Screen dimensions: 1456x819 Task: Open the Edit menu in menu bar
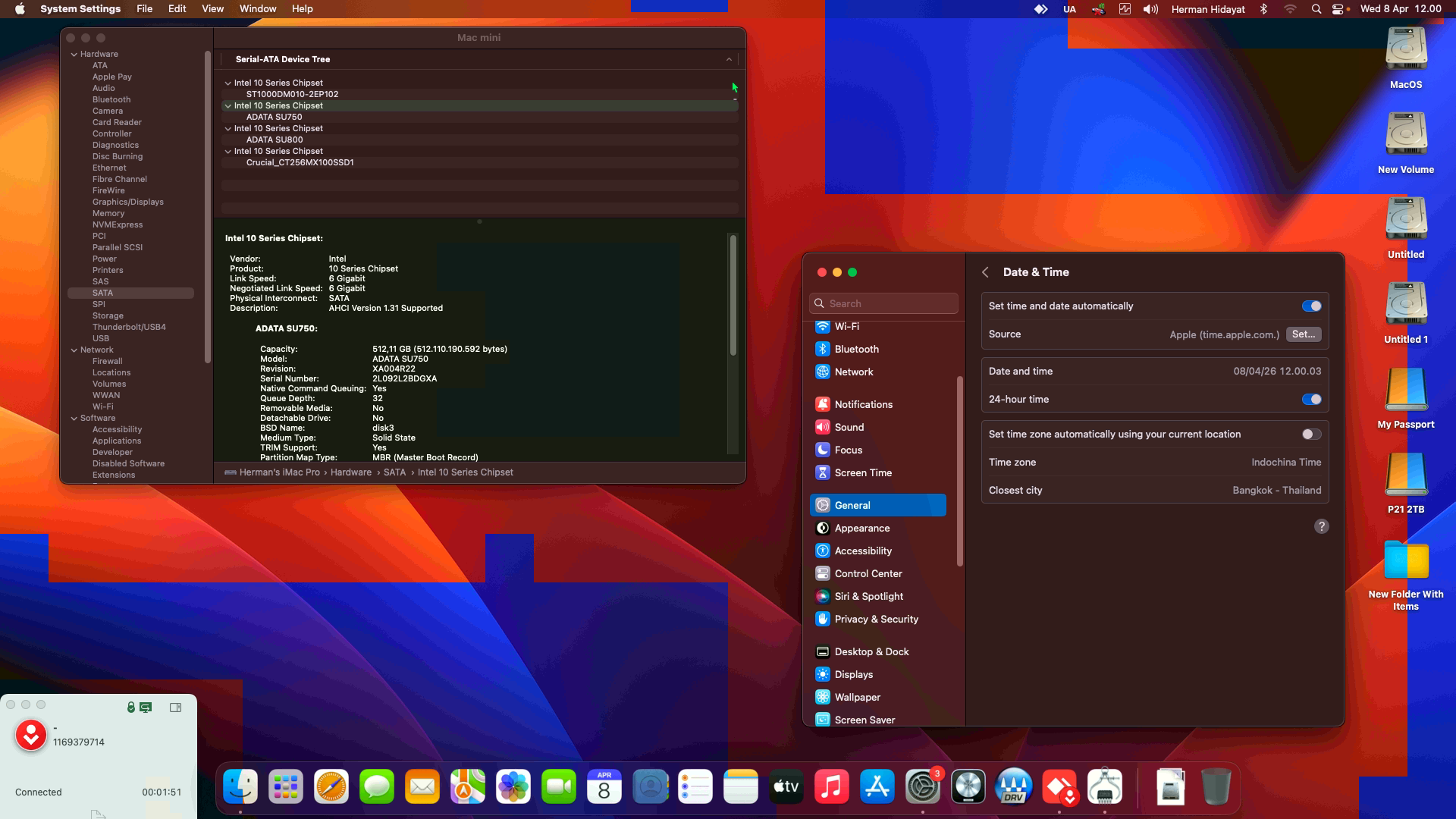click(177, 9)
